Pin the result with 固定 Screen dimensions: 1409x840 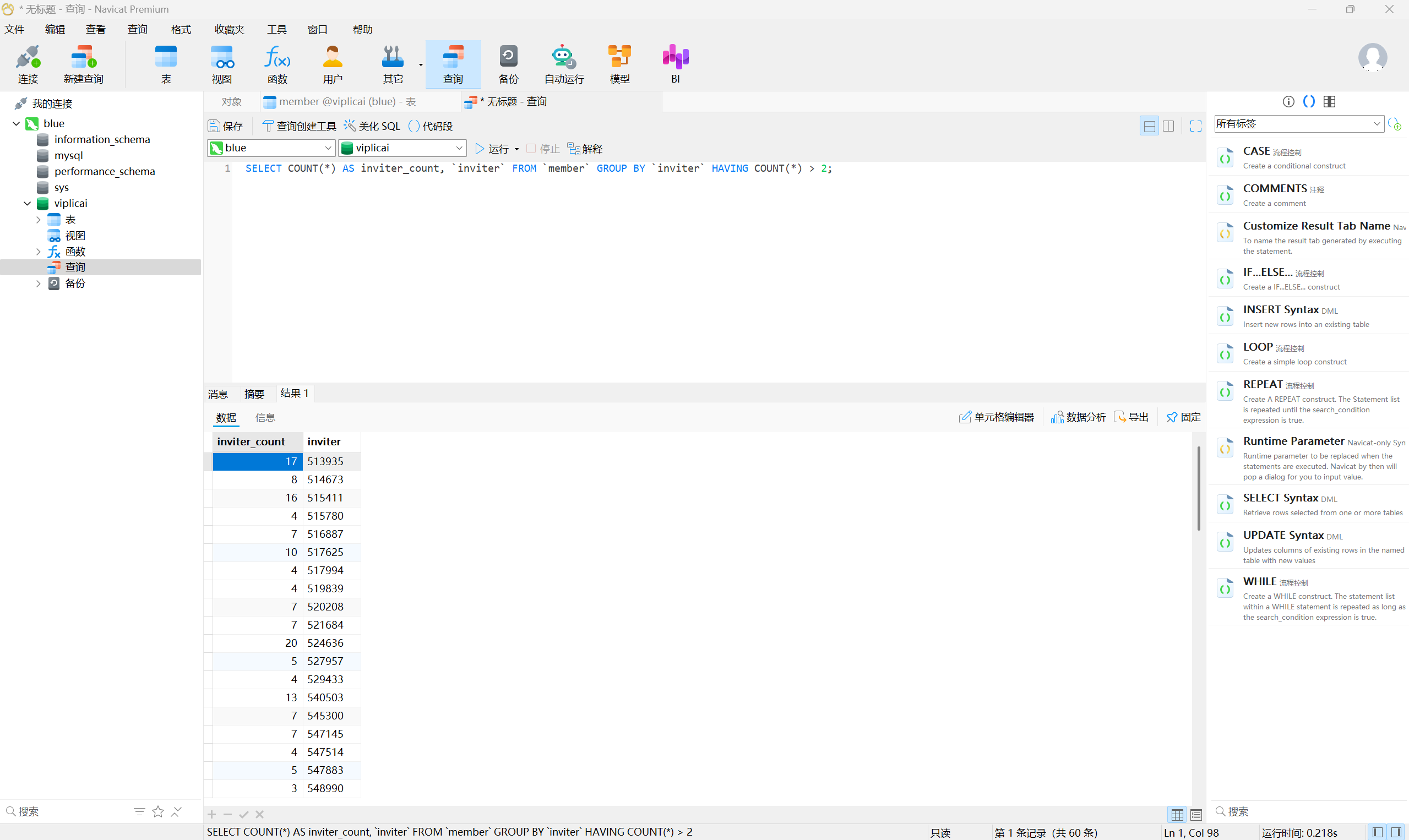(1184, 417)
